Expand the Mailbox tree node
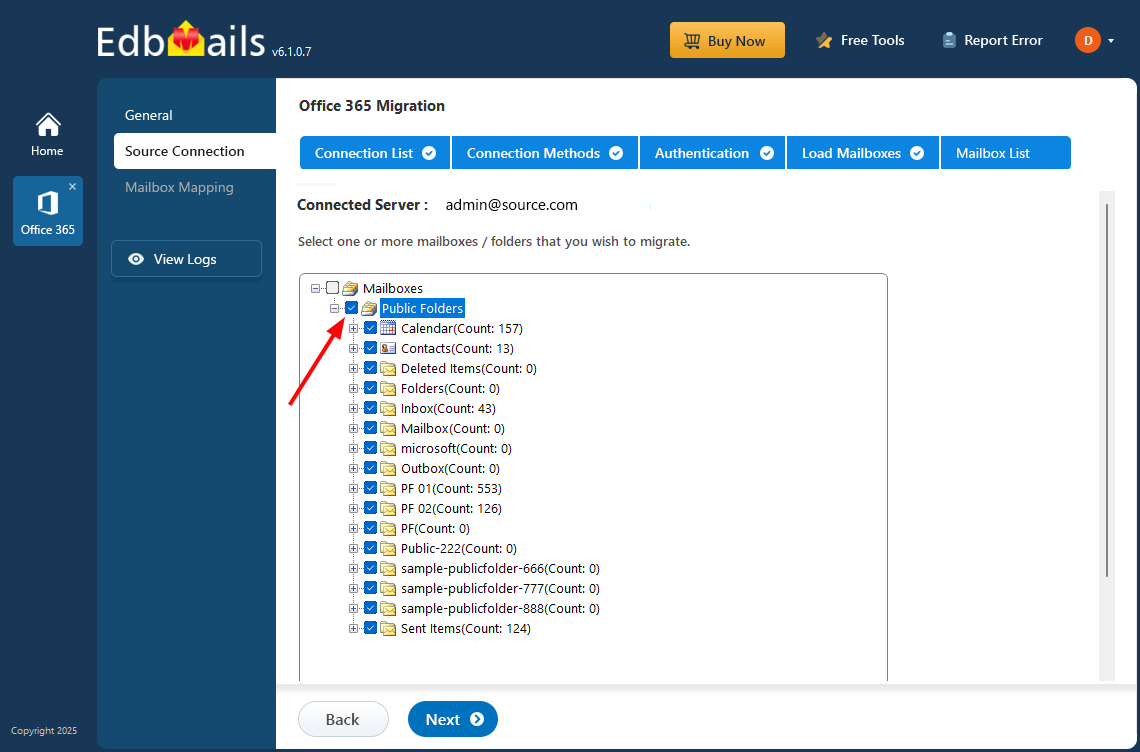The width and height of the screenshot is (1140, 752). pyautogui.click(x=353, y=428)
